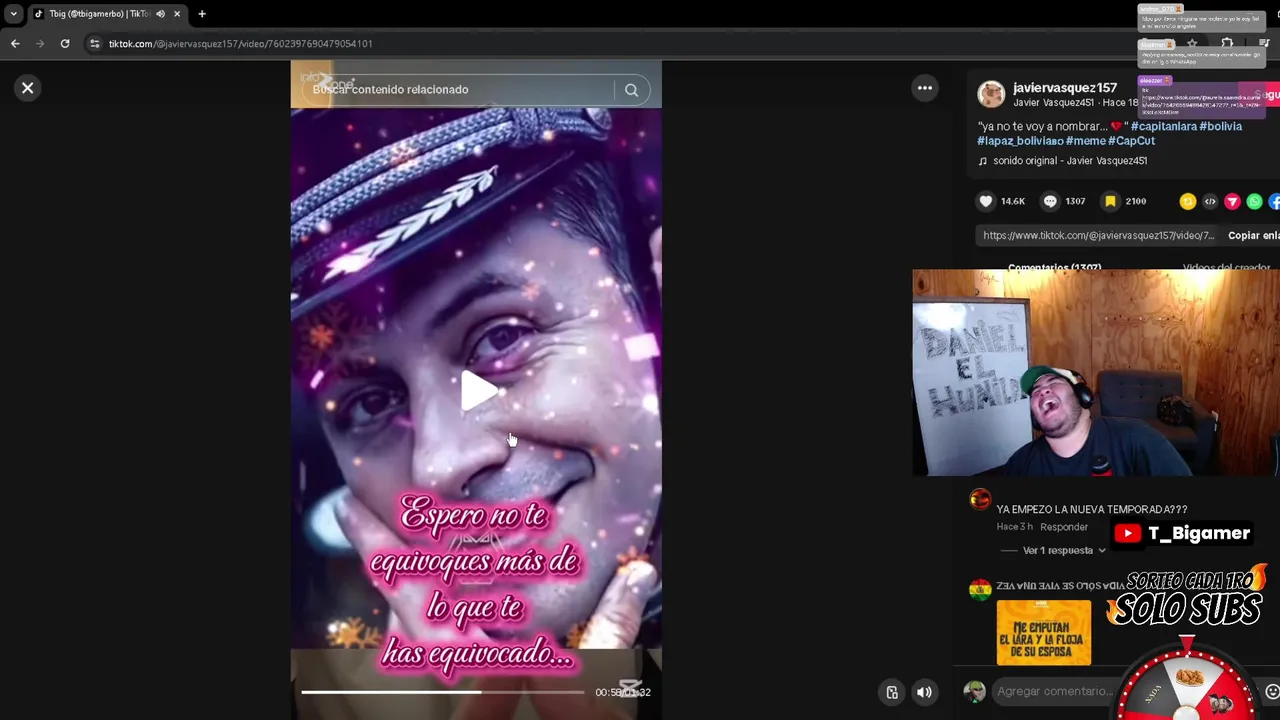Close the TikTok video viewer with the X
Image resolution: width=1280 pixels, height=720 pixels.
click(x=28, y=88)
